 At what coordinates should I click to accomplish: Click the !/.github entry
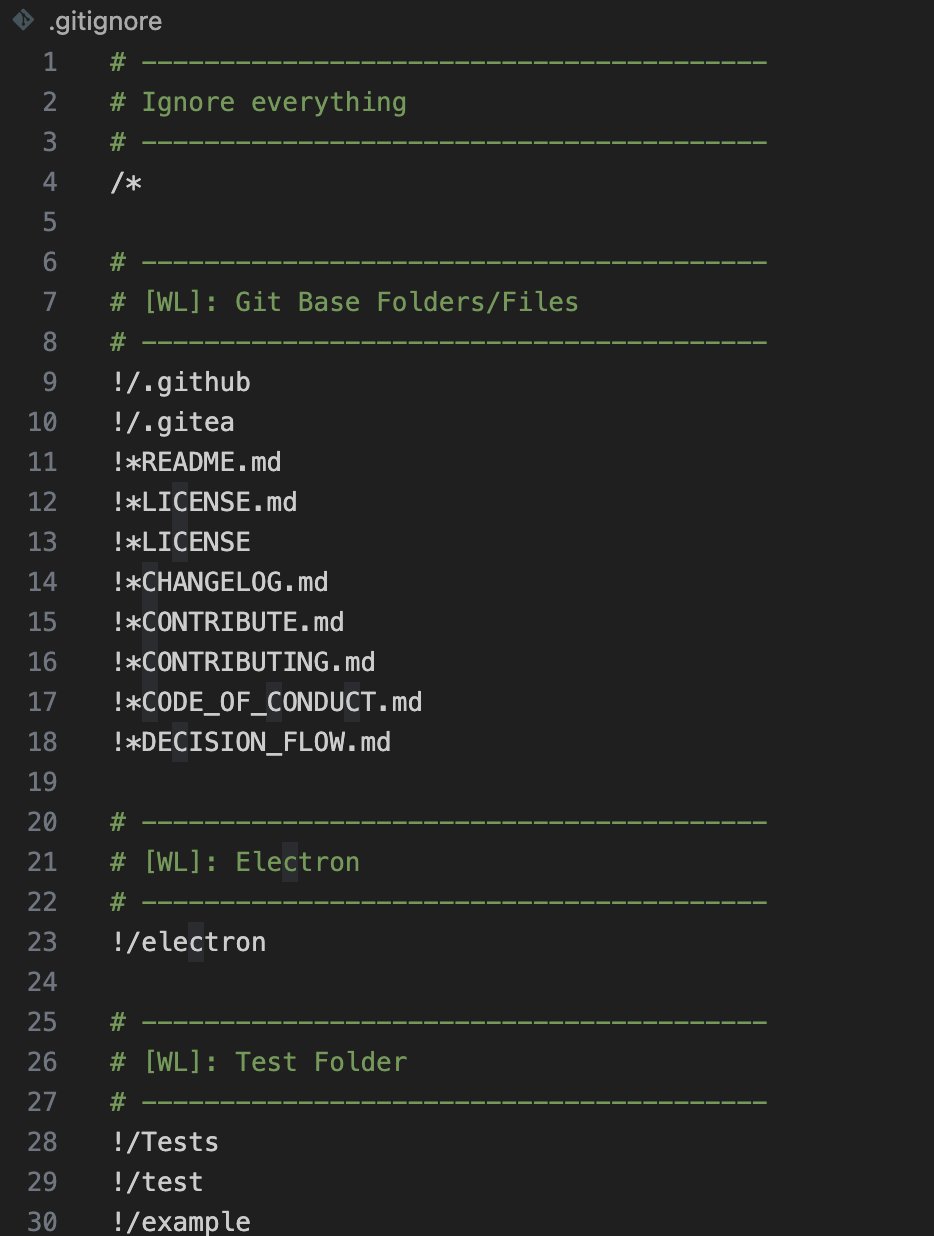tap(181, 382)
